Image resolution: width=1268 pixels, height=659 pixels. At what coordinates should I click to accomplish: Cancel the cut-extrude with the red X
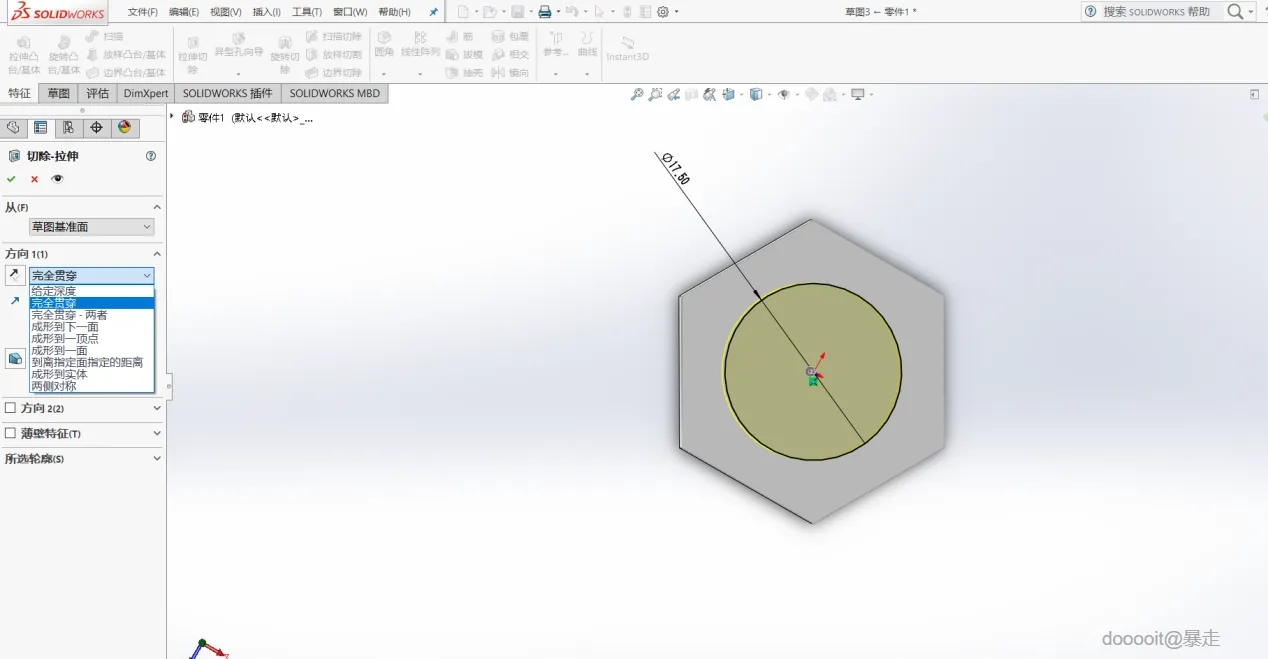34,179
